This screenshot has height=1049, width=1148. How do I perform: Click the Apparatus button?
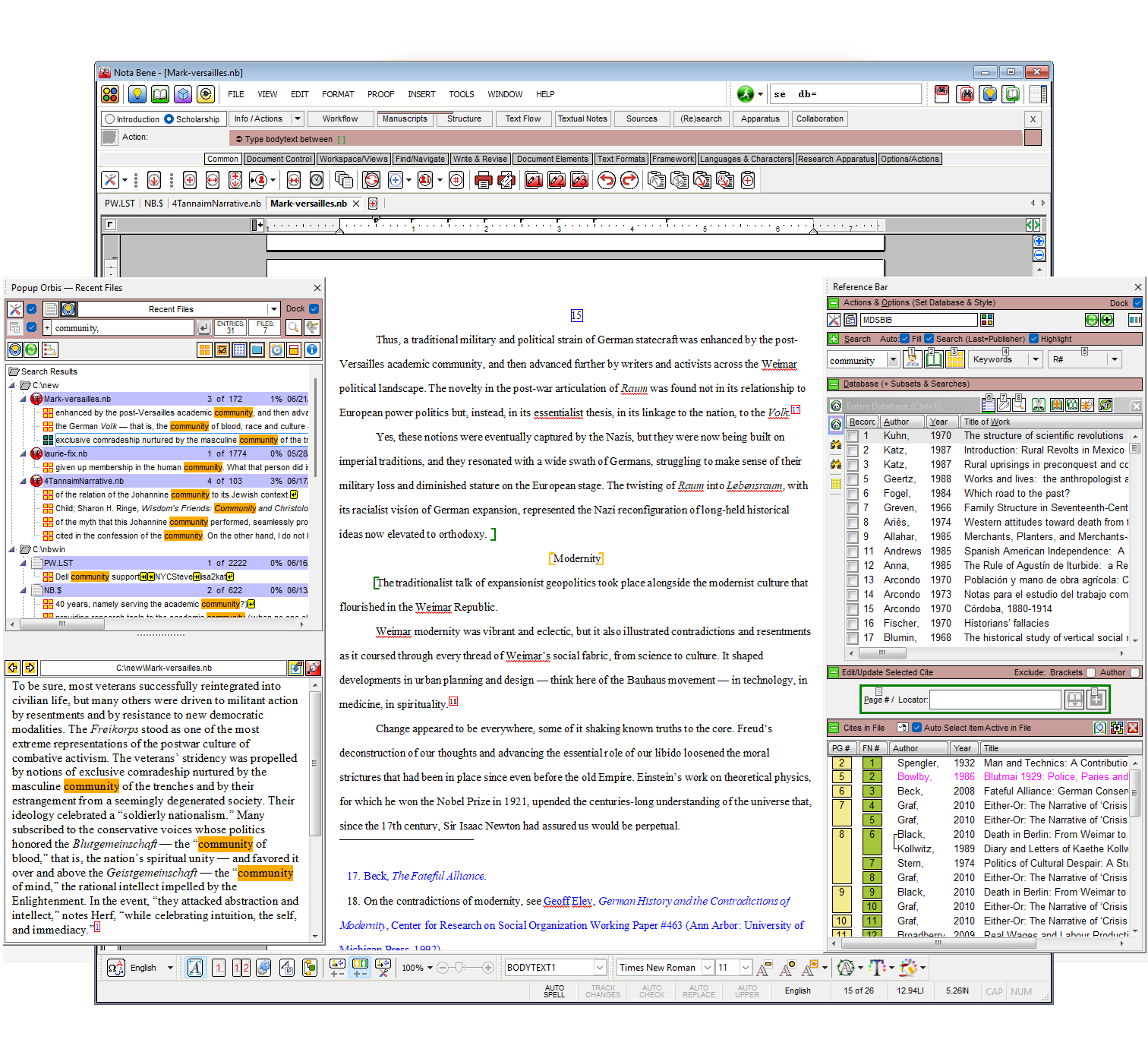tap(760, 119)
